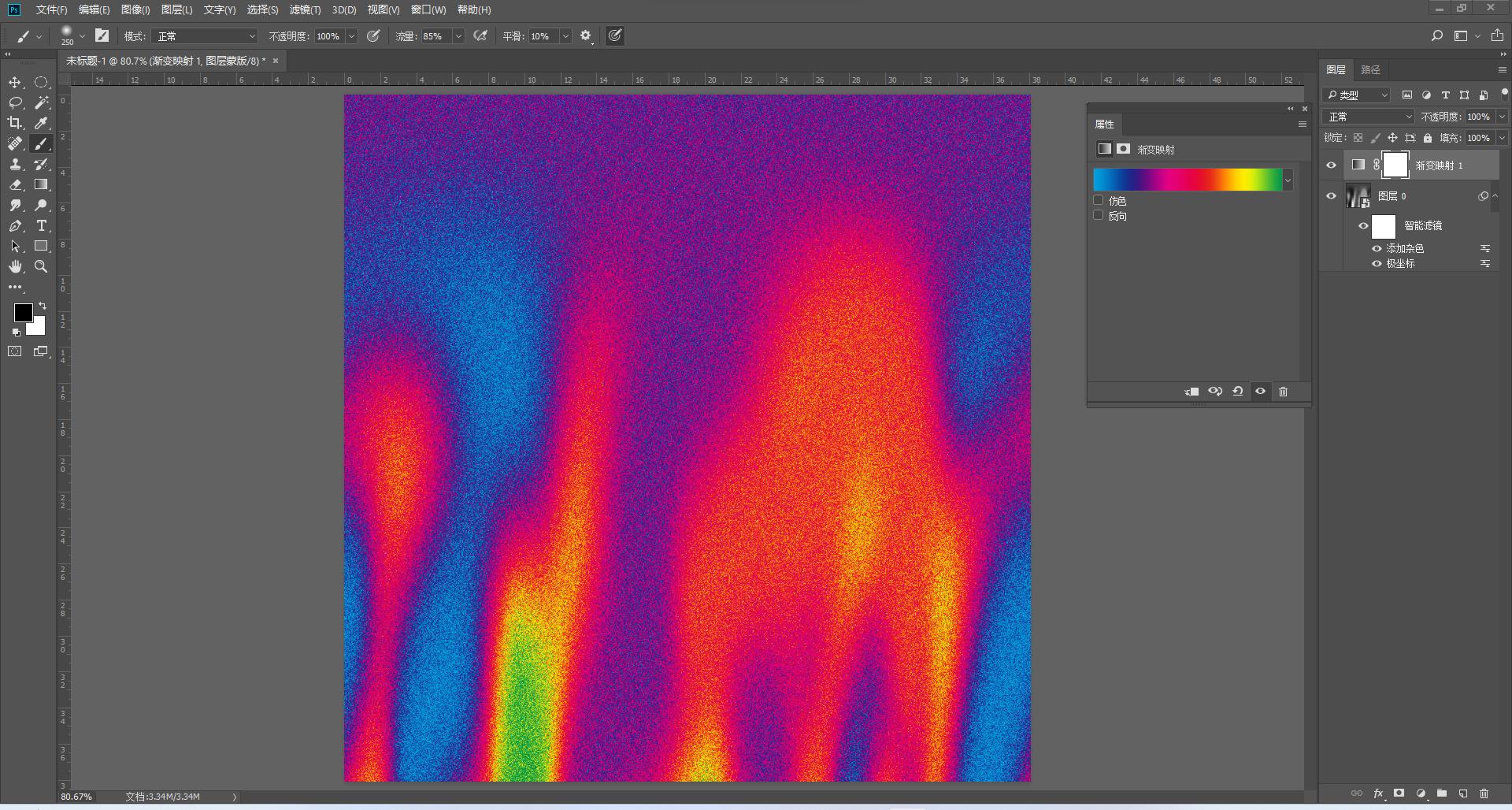Select the Horizontal Type tool

click(x=41, y=226)
